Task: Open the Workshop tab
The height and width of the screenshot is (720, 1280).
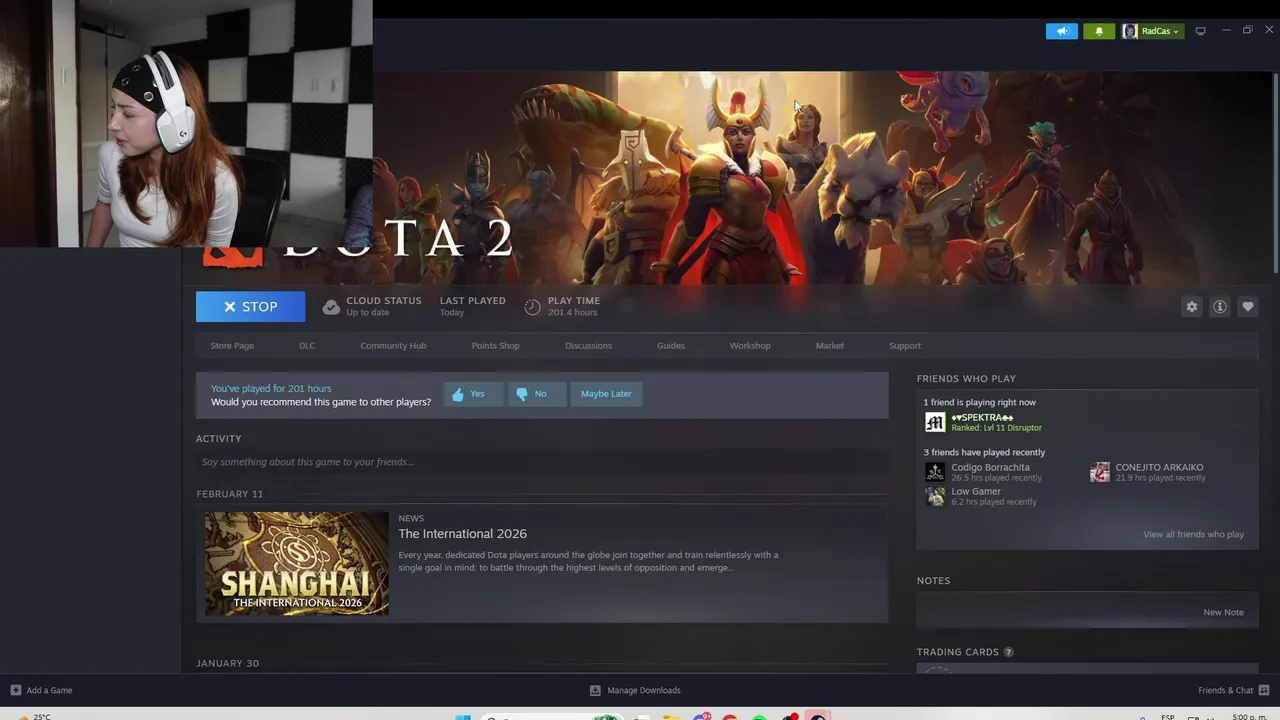Action: point(750,346)
